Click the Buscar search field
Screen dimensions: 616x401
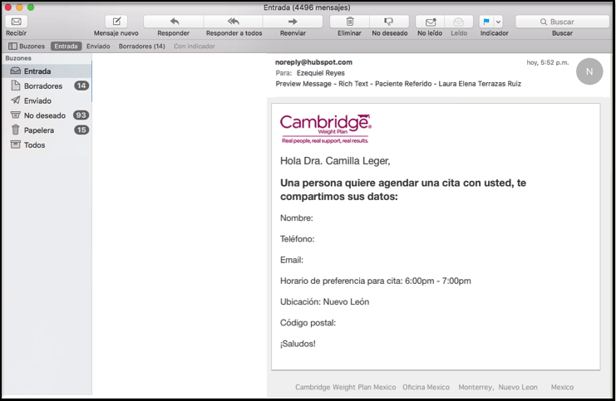(x=562, y=22)
